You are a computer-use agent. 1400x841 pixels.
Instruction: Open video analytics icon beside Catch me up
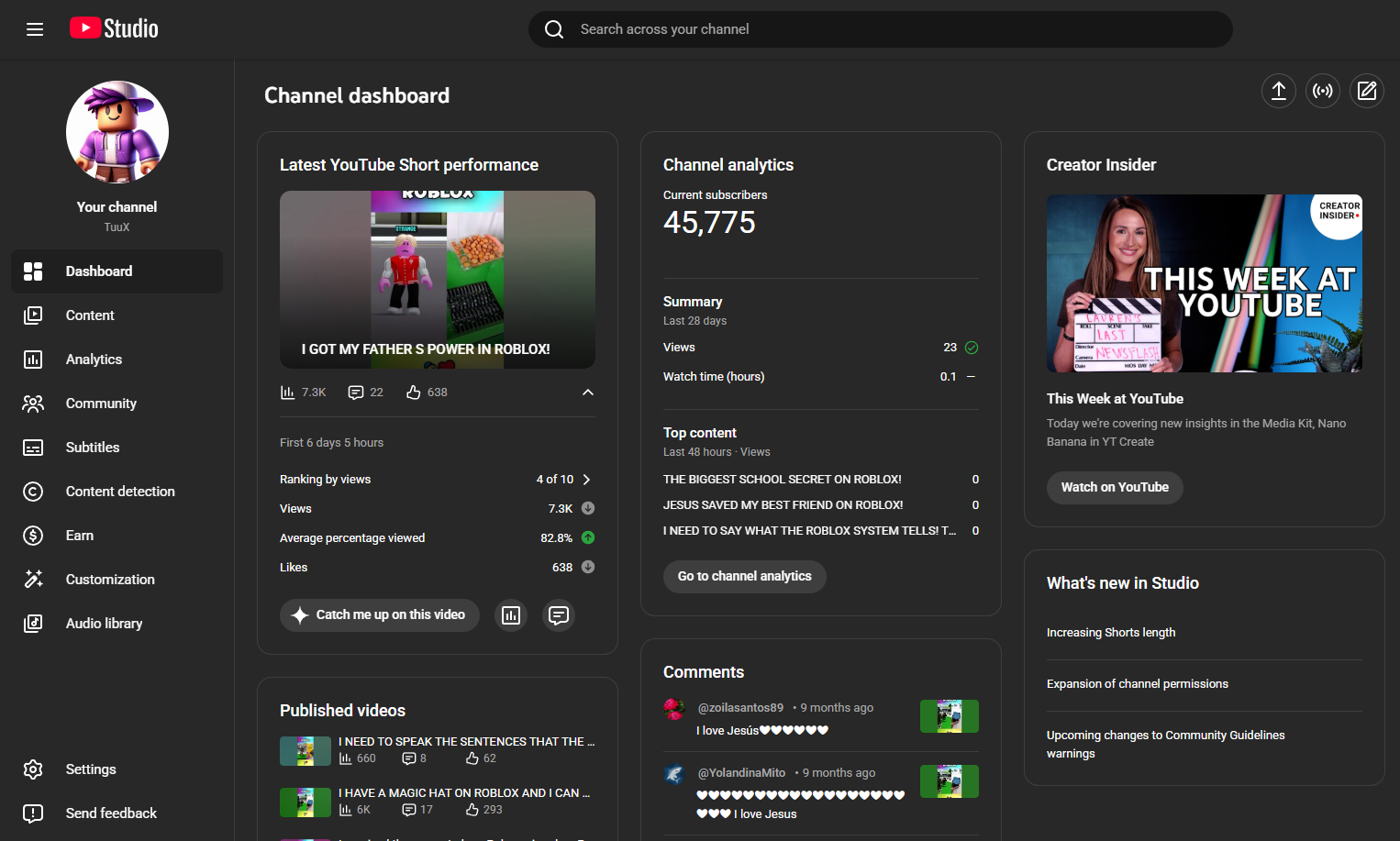(511, 615)
